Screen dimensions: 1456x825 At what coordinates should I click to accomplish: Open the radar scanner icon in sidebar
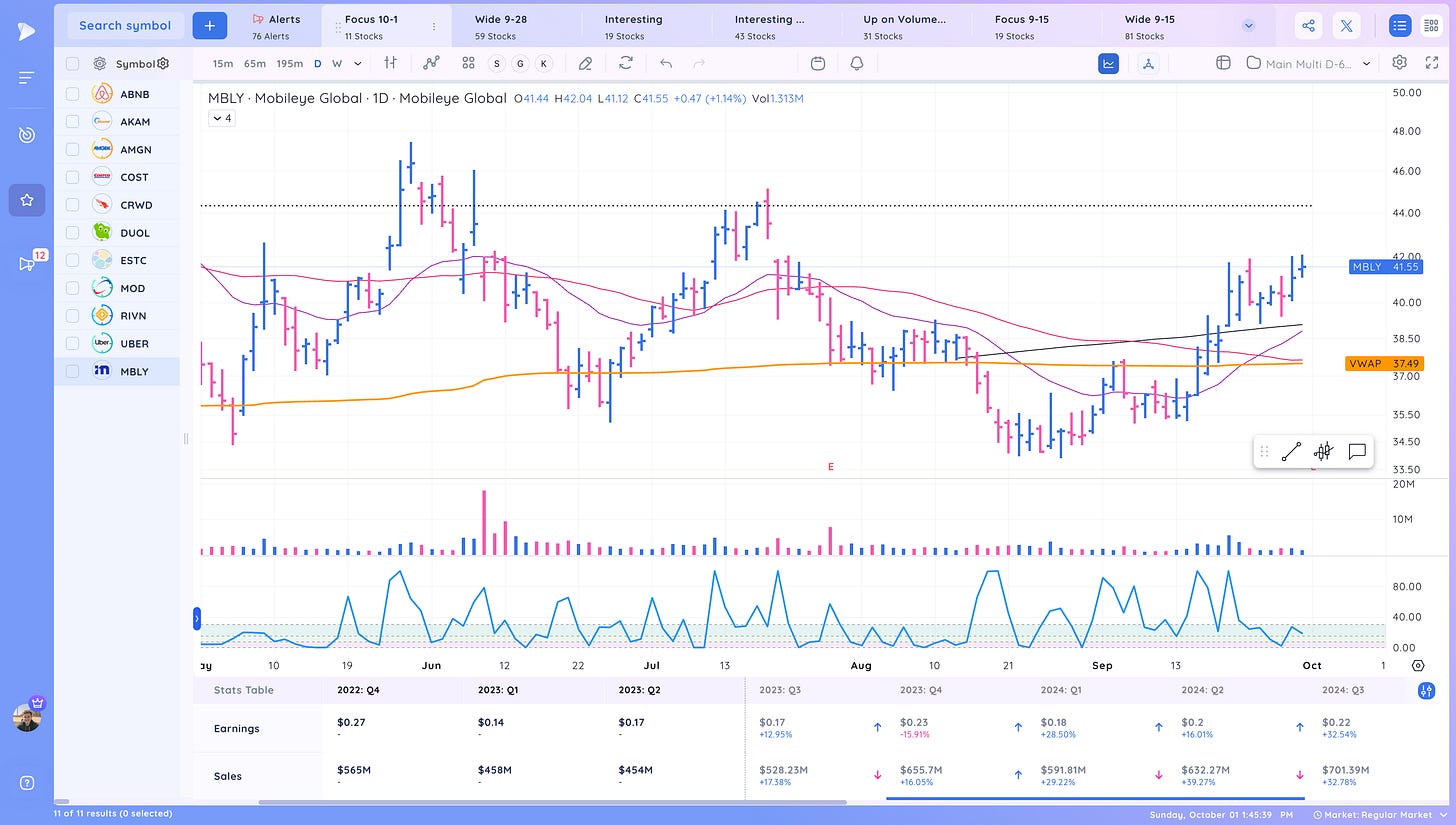(27, 134)
